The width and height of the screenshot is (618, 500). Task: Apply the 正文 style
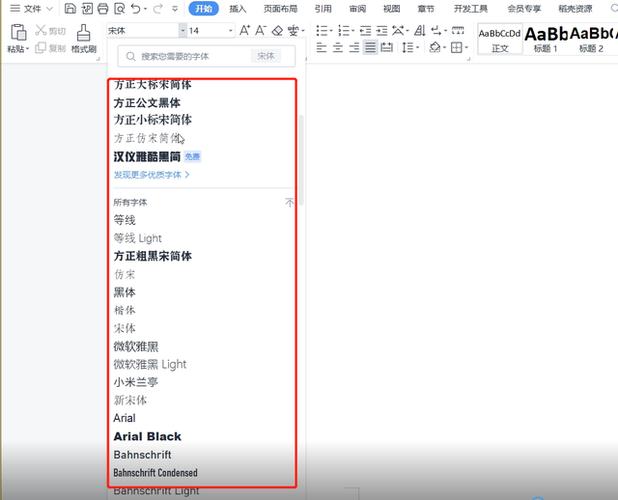pos(500,39)
